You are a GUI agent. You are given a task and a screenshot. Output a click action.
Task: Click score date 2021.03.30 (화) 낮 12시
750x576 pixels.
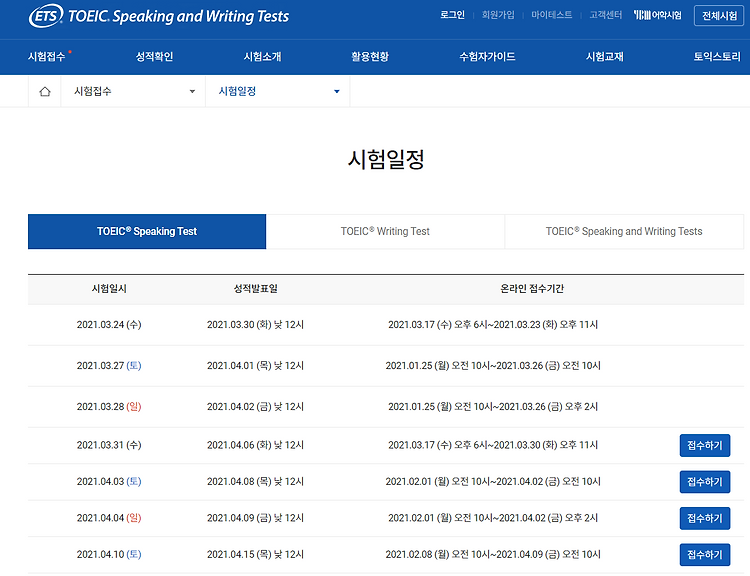[x=255, y=324]
